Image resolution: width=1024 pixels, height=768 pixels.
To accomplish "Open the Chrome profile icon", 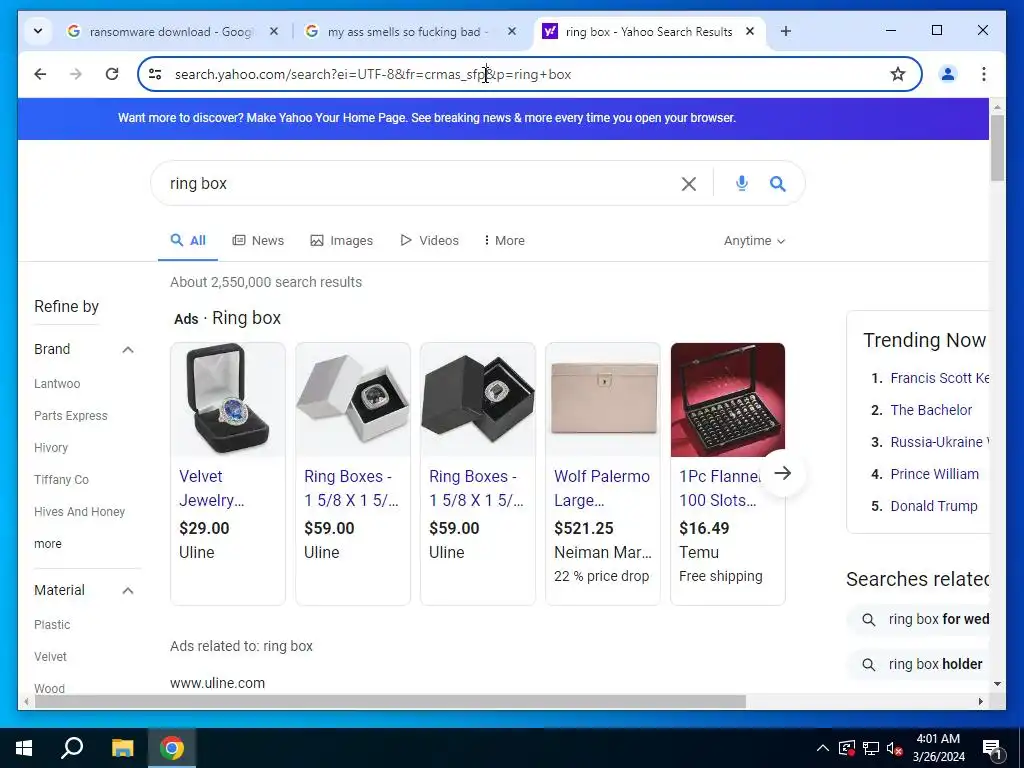I will tap(948, 74).
